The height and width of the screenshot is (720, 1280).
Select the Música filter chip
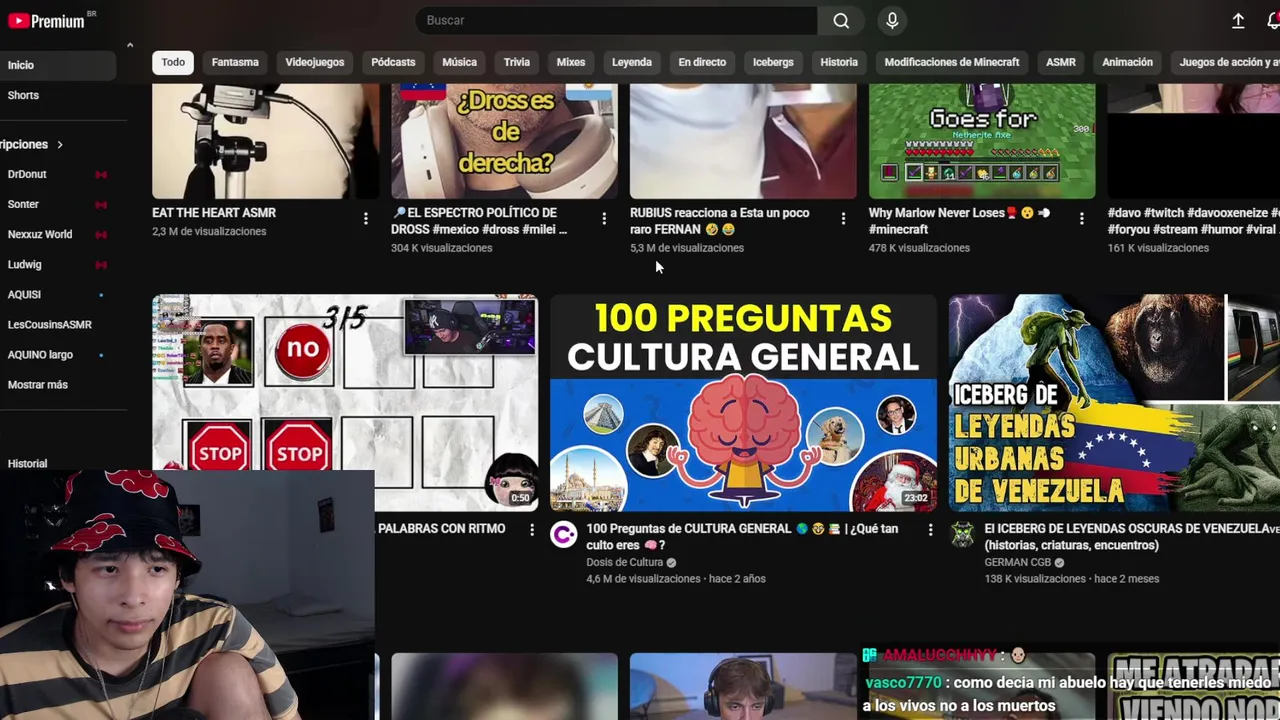(460, 62)
